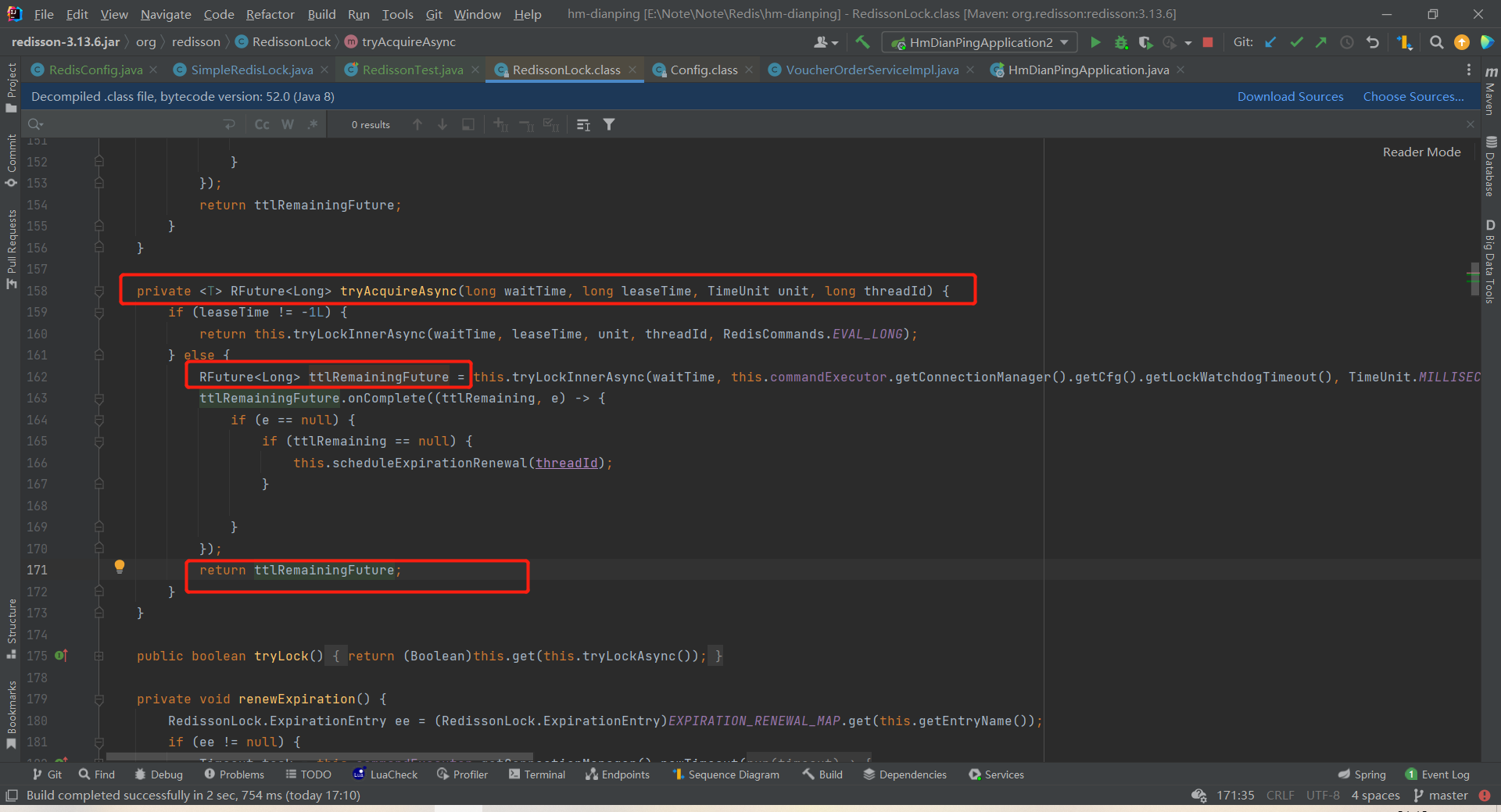Open the Terminal tool window
This screenshot has height=812, width=1501.
(x=536, y=774)
